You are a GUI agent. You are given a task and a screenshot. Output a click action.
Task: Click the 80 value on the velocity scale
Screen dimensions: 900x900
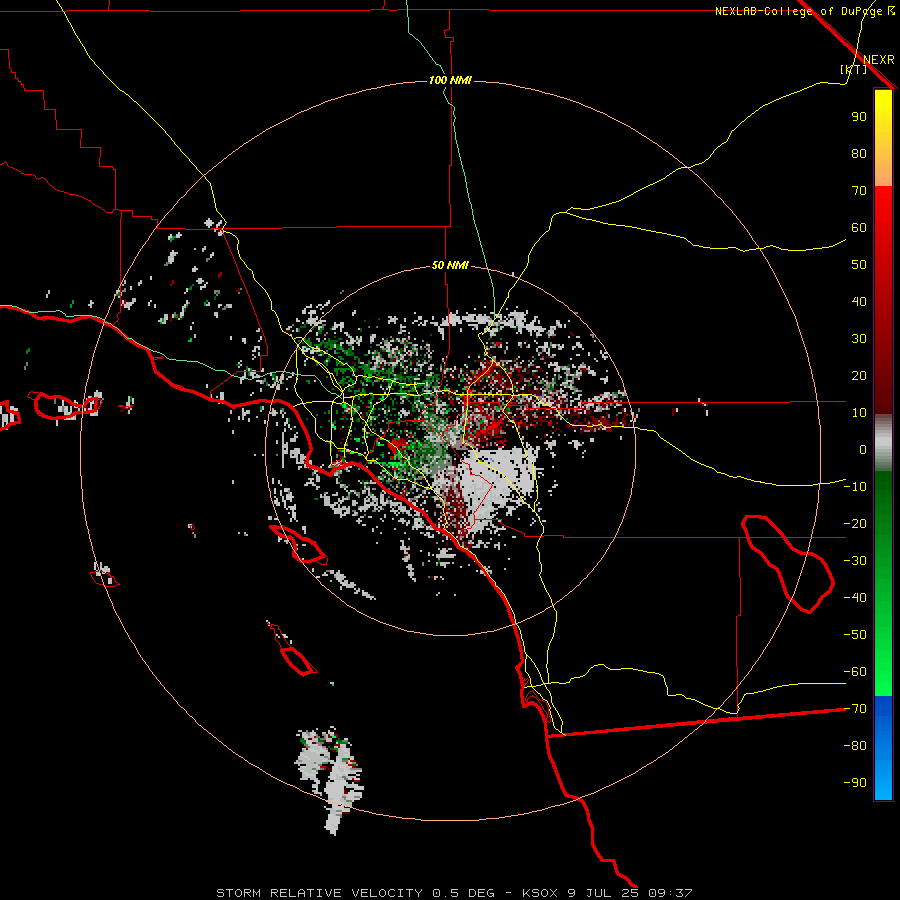[x=859, y=154]
